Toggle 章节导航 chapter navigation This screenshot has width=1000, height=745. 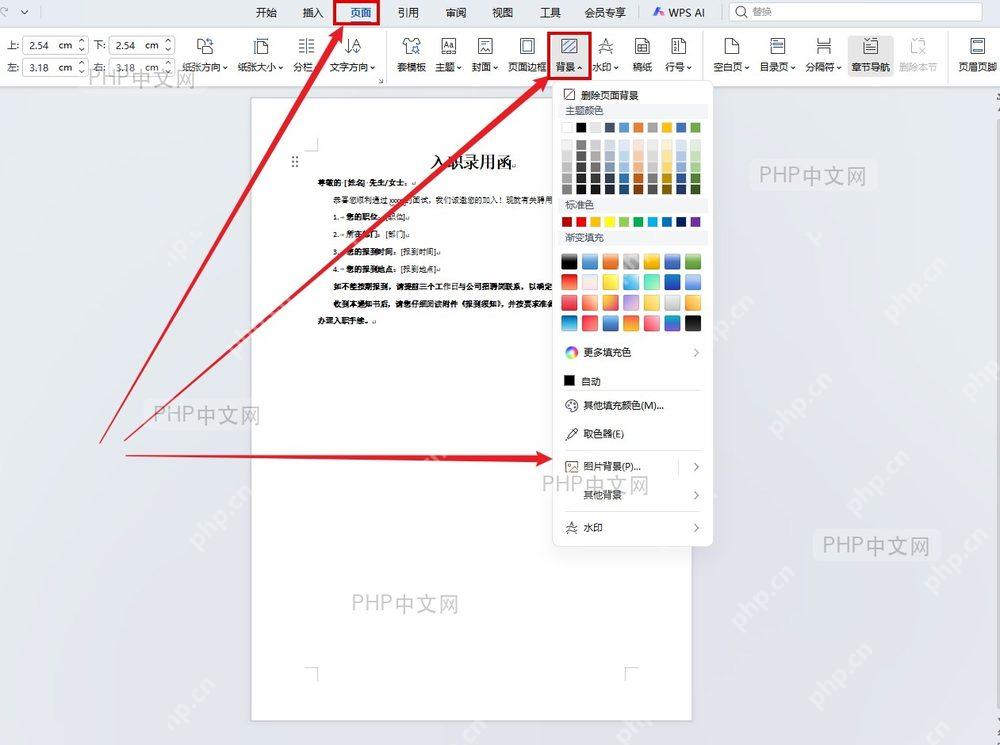pyautogui.click(x=871, y=55)
